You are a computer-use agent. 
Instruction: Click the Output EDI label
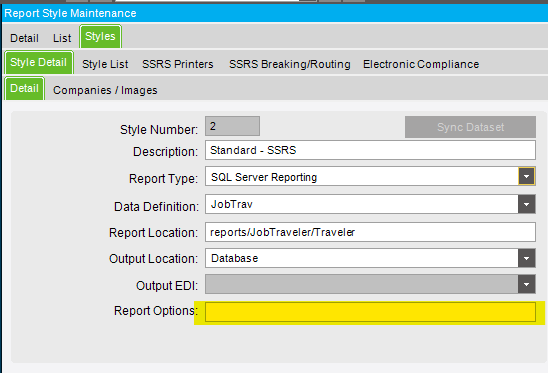click(167, 286)
